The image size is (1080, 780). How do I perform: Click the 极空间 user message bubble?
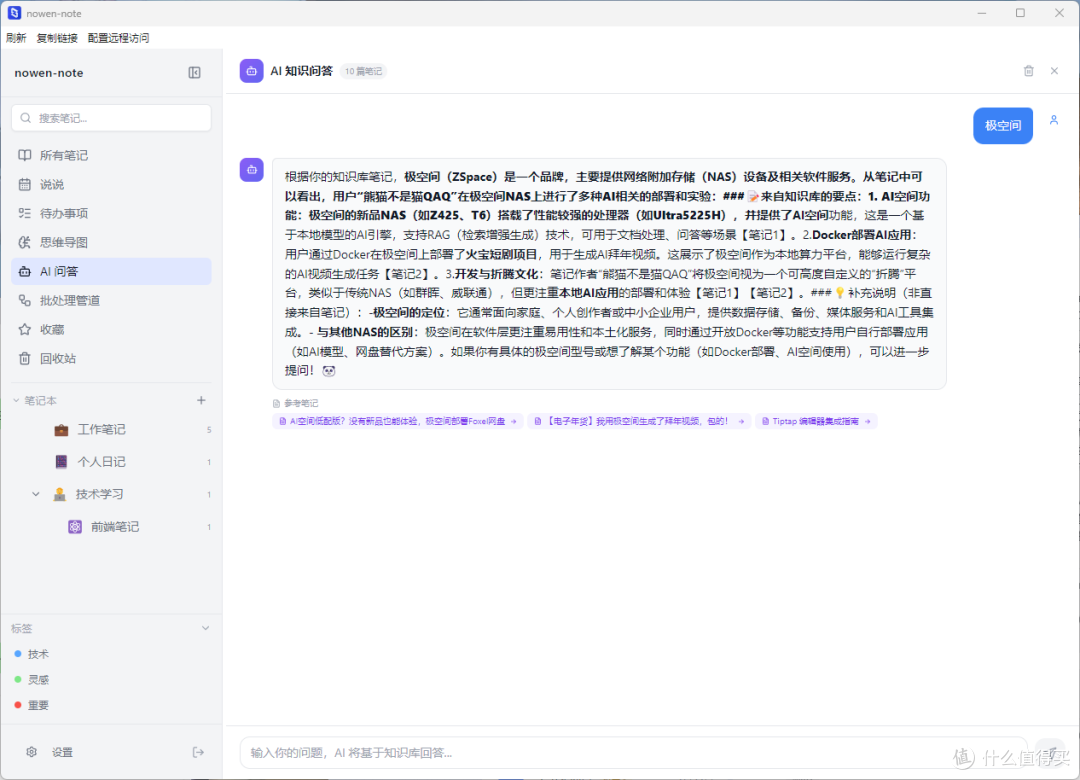[x=1003, y=125]
